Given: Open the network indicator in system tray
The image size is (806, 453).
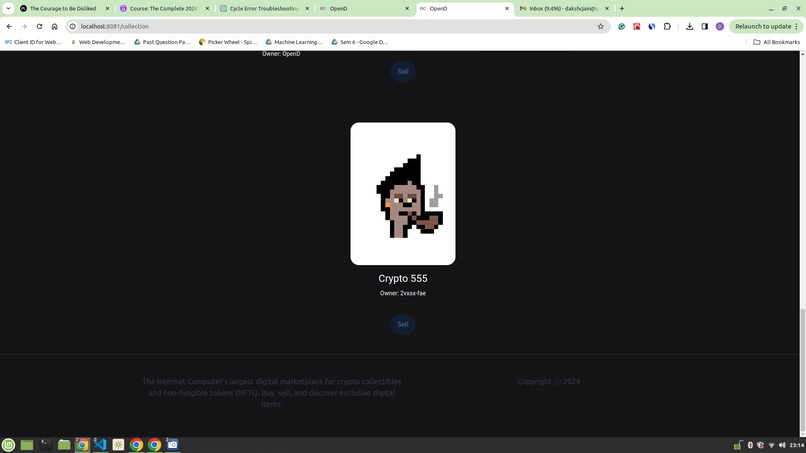Looking at the screenshot, I should (771, 445).
